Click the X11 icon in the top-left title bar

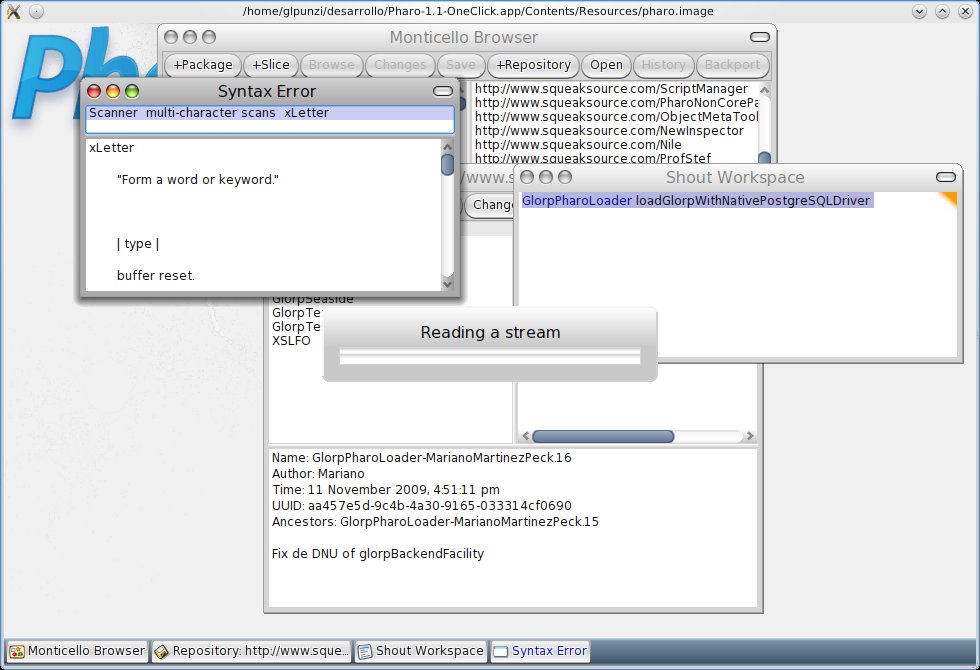[13, 11]
